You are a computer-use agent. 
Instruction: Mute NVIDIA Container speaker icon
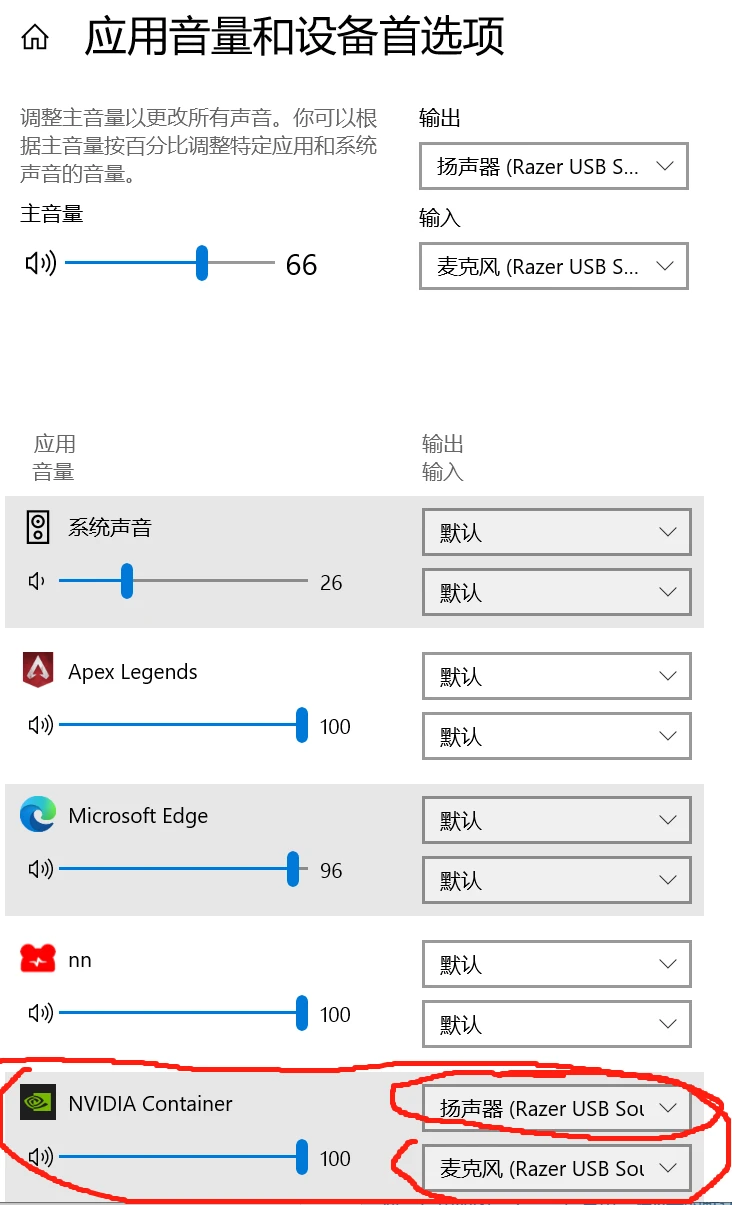[40, 1157]
